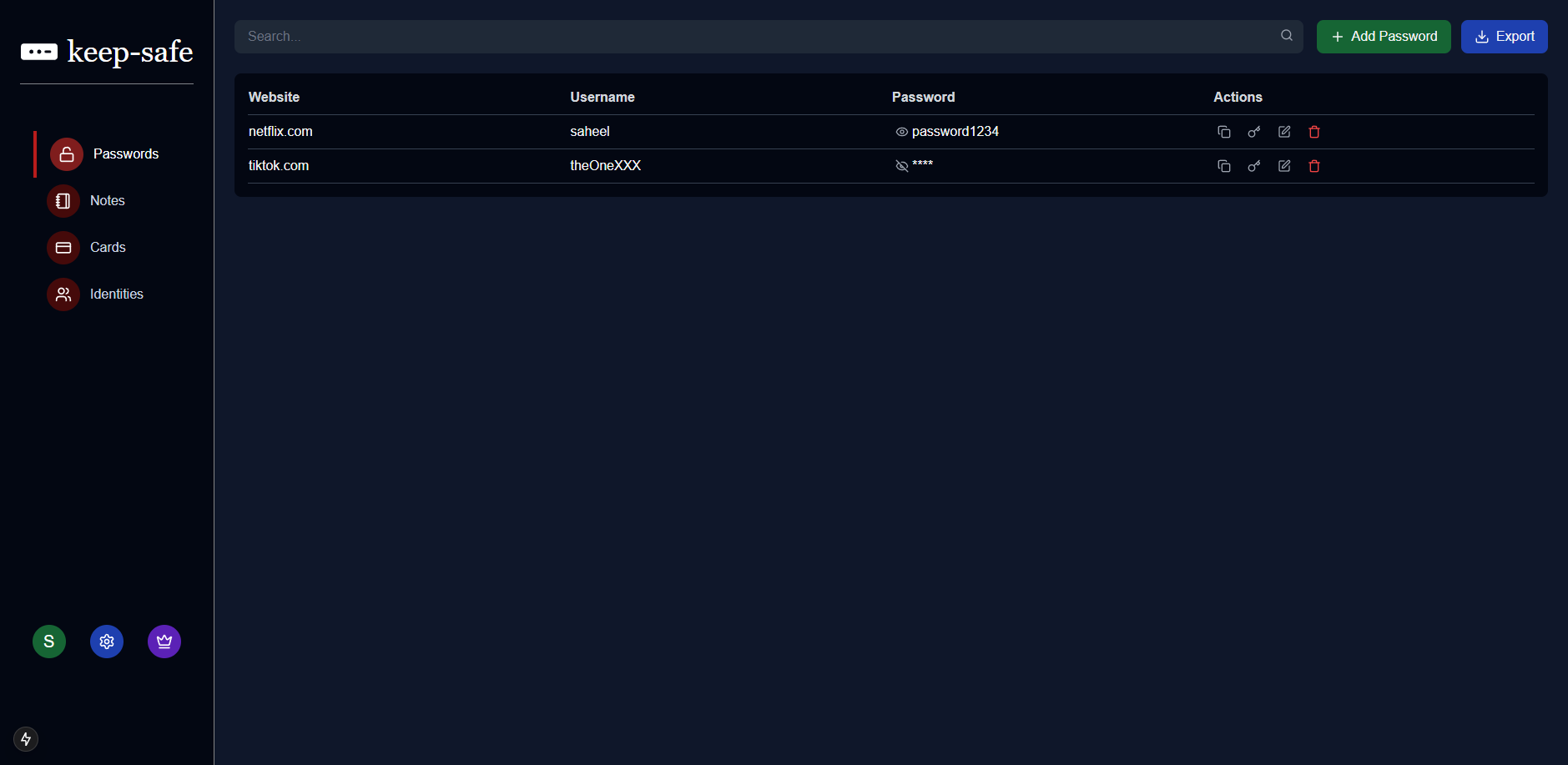Reveal the tiktok.com password
The height and width of the screenshot is (765, 1568).
point(901,166)
